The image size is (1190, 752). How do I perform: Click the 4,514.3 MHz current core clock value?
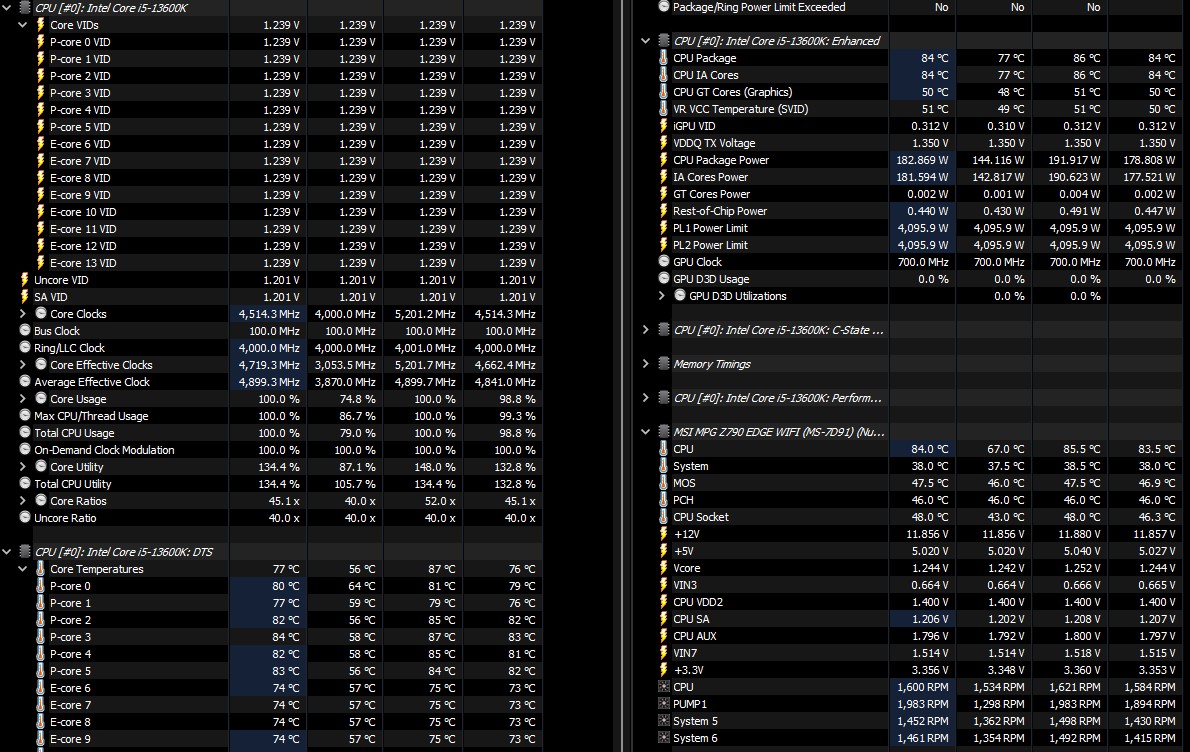coord(269,313)
